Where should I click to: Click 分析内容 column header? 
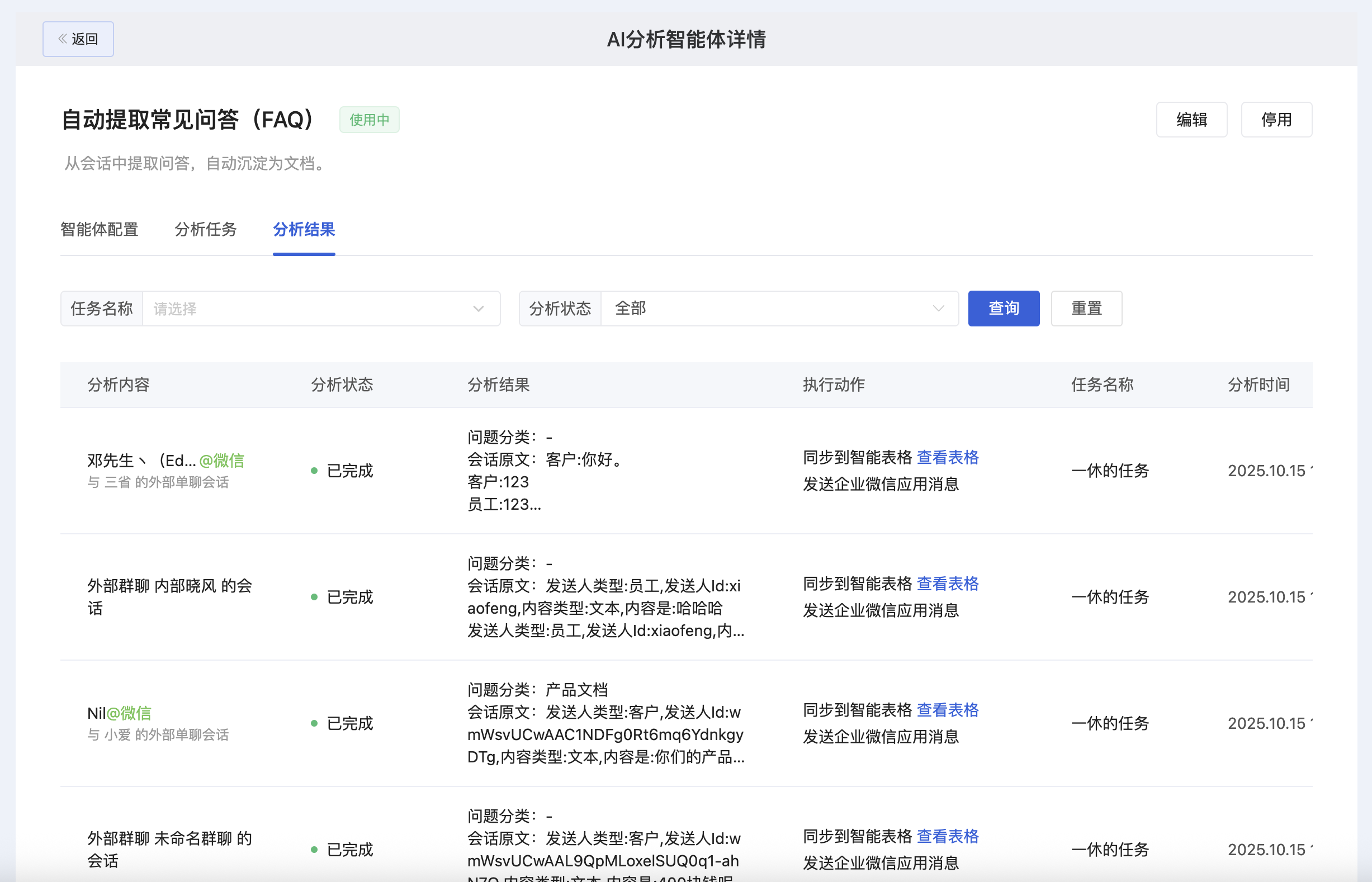119,385
